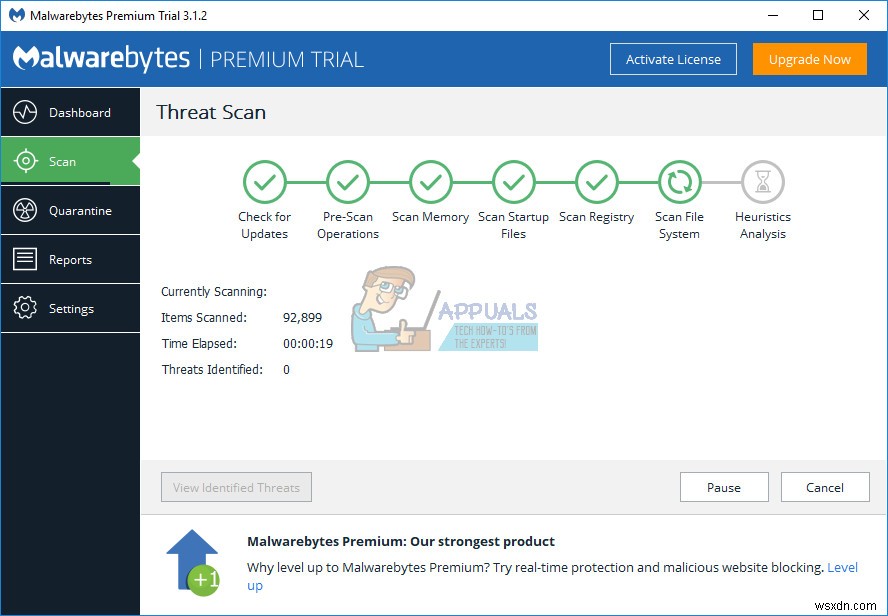This screenshot has height=616, width=888.
Task: Click the Threats Identified count 0
Action: click(x=287, y=370)
